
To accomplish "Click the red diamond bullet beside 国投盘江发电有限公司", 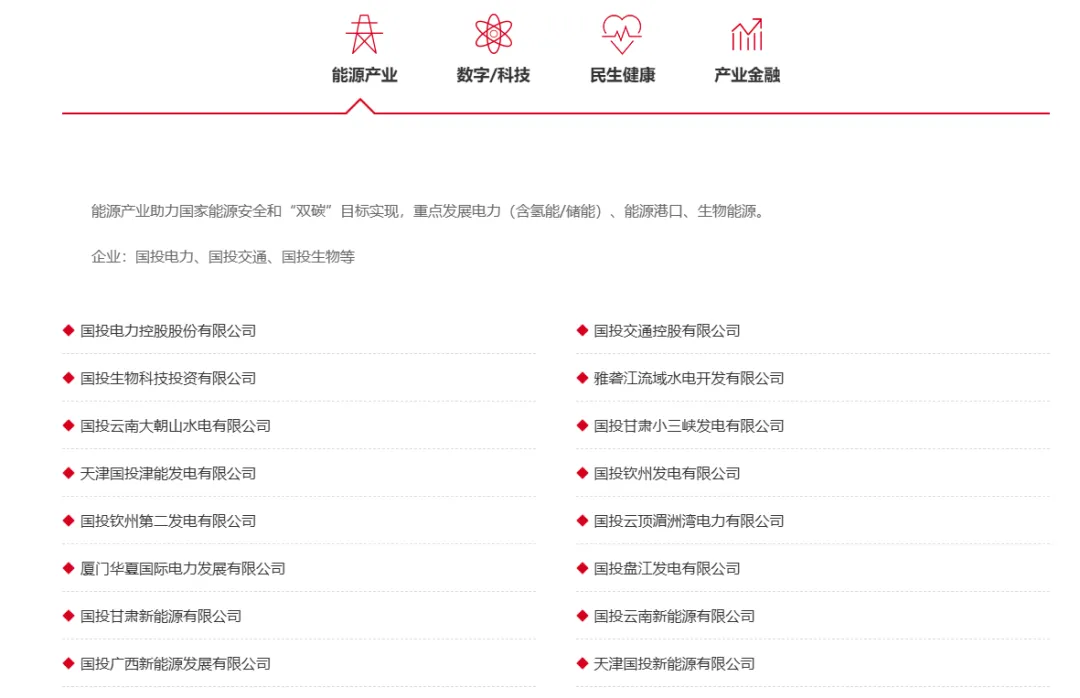I will pos(582,568).
